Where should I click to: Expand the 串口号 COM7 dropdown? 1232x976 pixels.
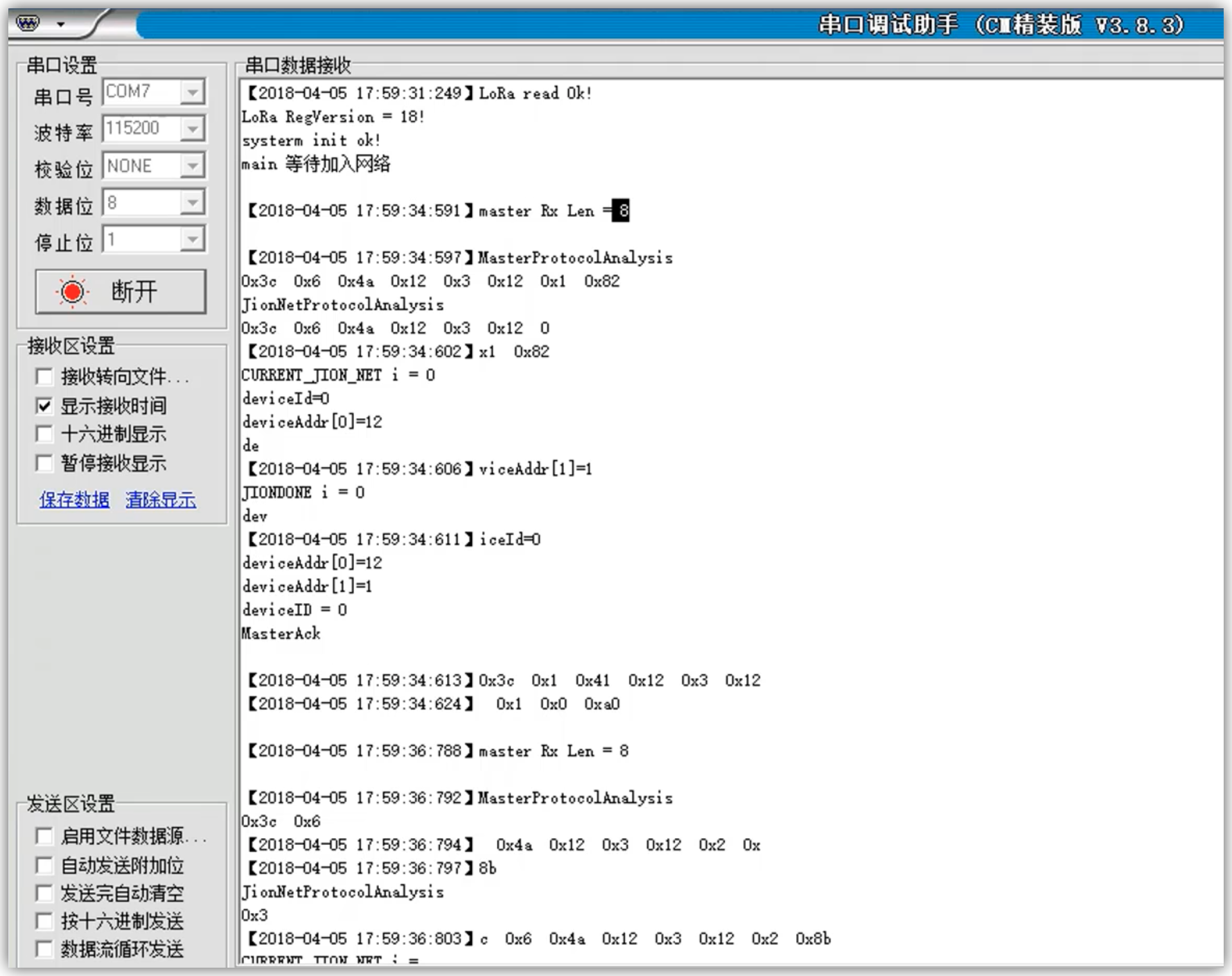(192, 91)
